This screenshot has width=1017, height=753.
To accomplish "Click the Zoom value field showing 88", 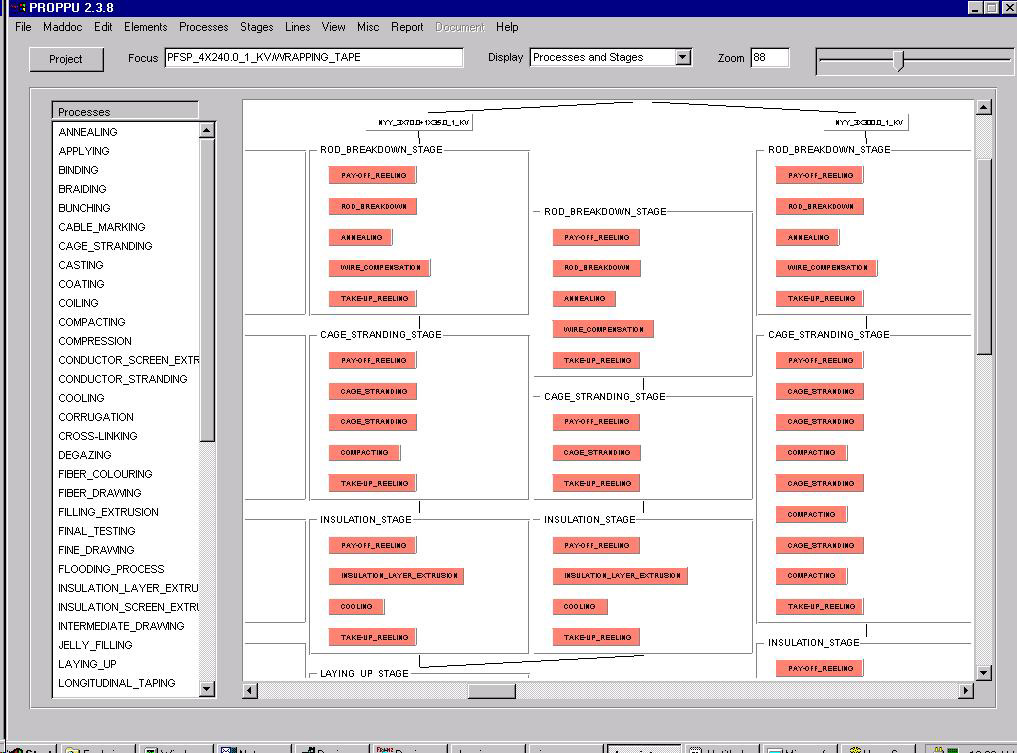I will pyautogui.click(x=769, y=58).
